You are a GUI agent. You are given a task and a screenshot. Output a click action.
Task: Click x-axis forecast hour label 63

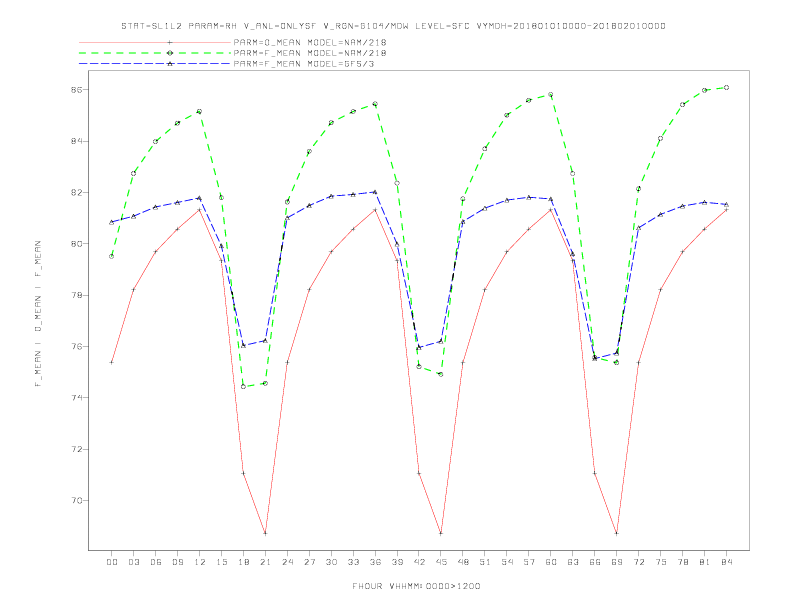[573, 562]
